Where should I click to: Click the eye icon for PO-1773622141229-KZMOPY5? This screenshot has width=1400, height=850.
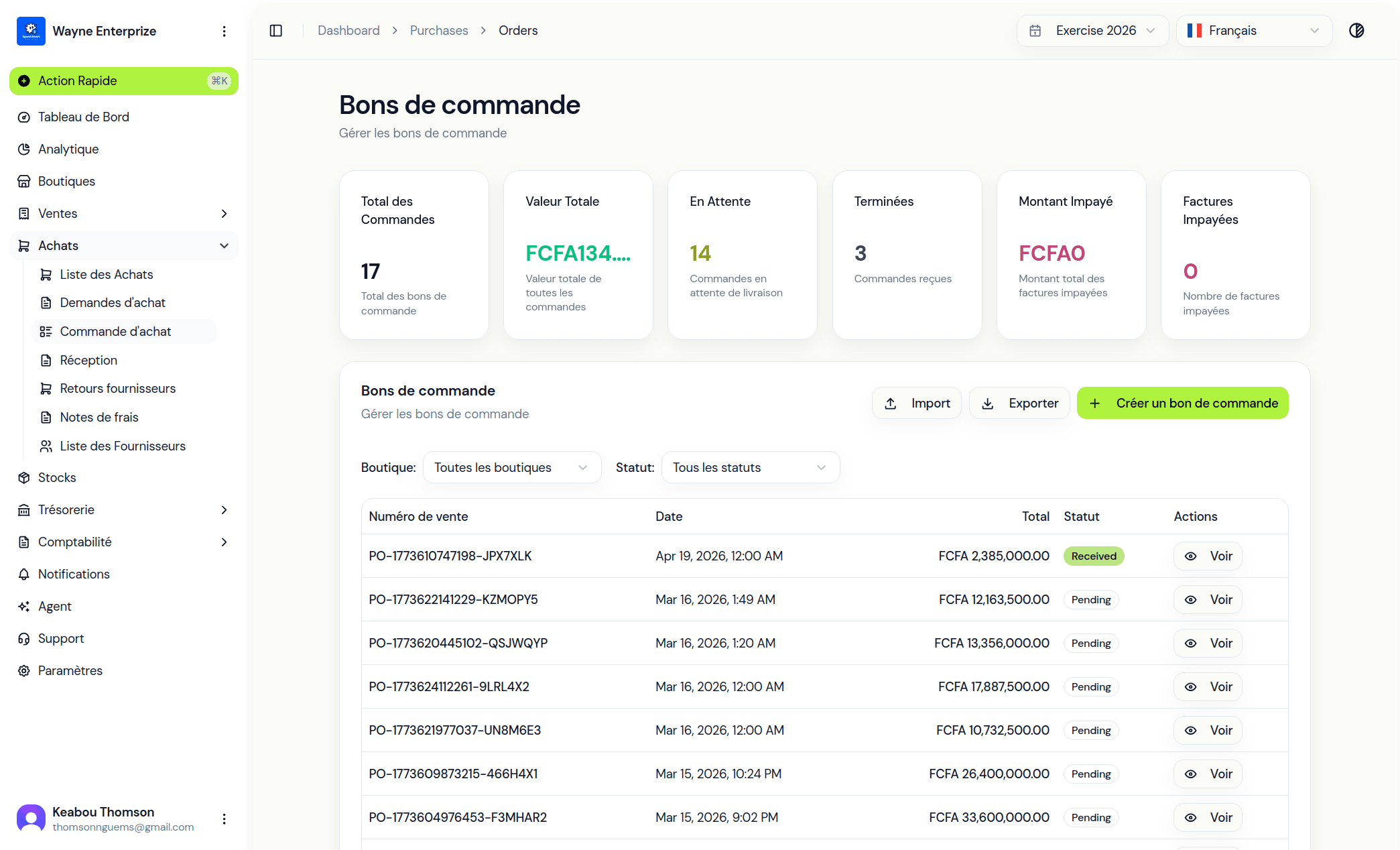pyautogui.click(x=1191, y=600)
